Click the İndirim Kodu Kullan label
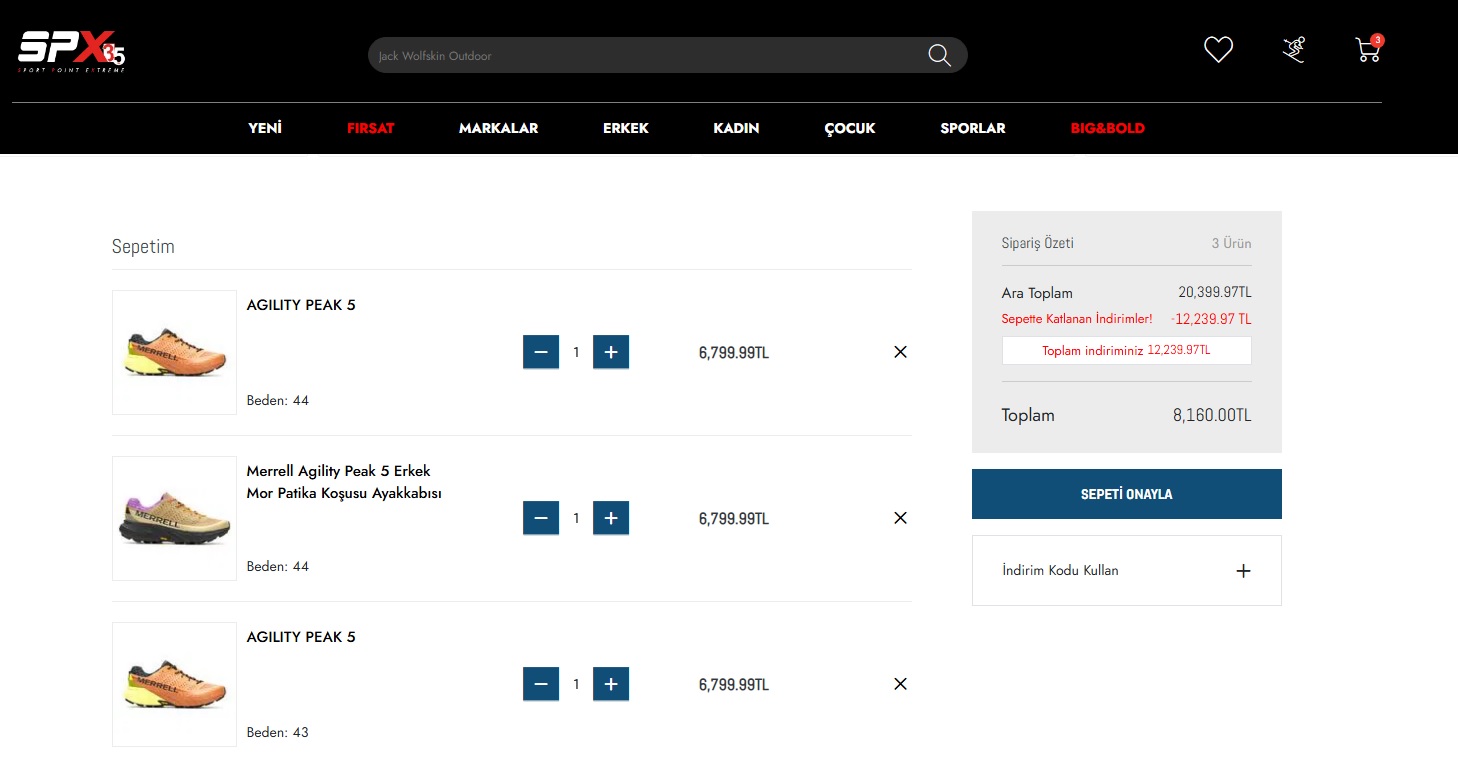This screenshot has width=1458, height=760. (x=1060, y=570)
